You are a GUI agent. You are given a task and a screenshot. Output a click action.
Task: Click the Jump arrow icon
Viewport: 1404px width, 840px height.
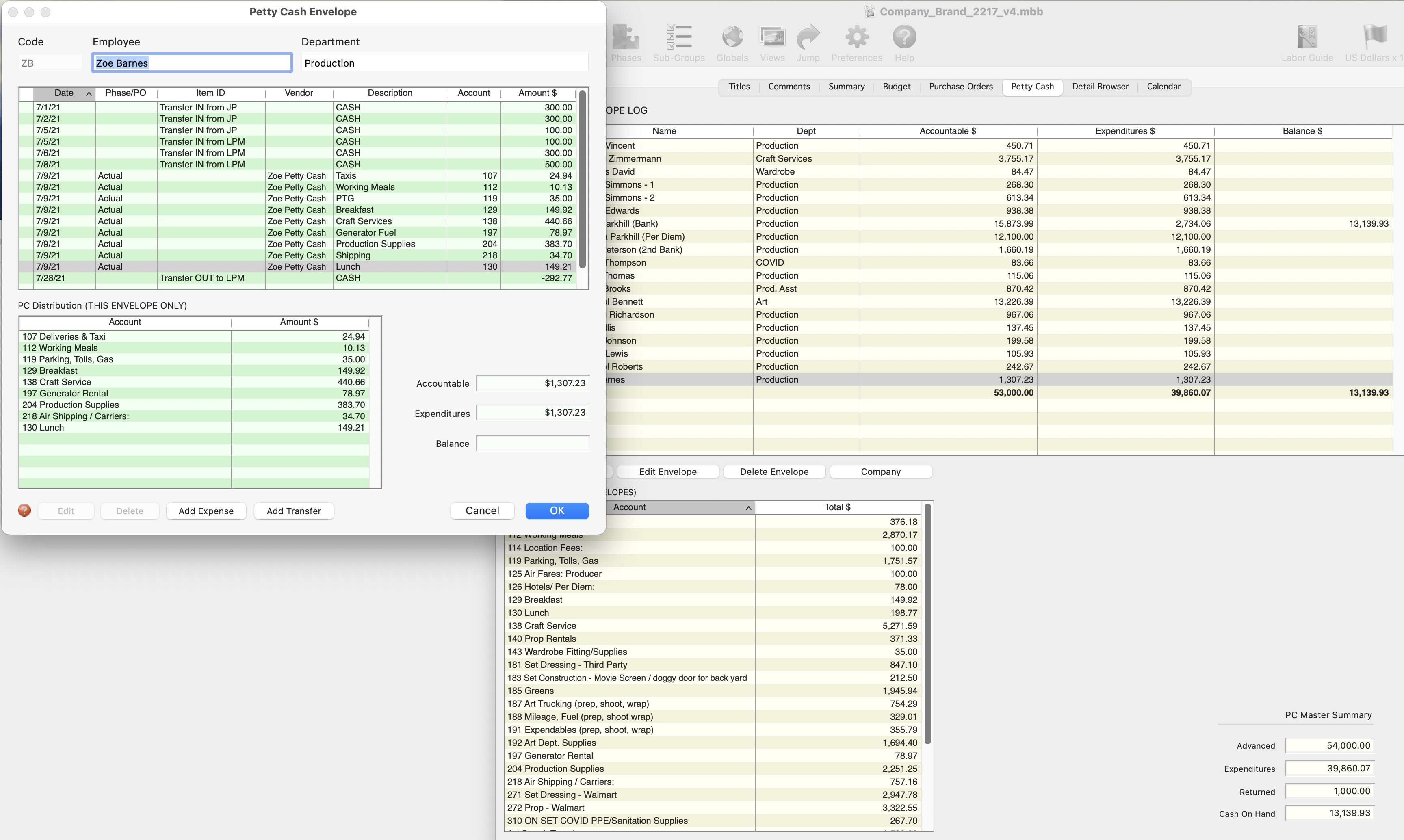[x=808, y=37]
